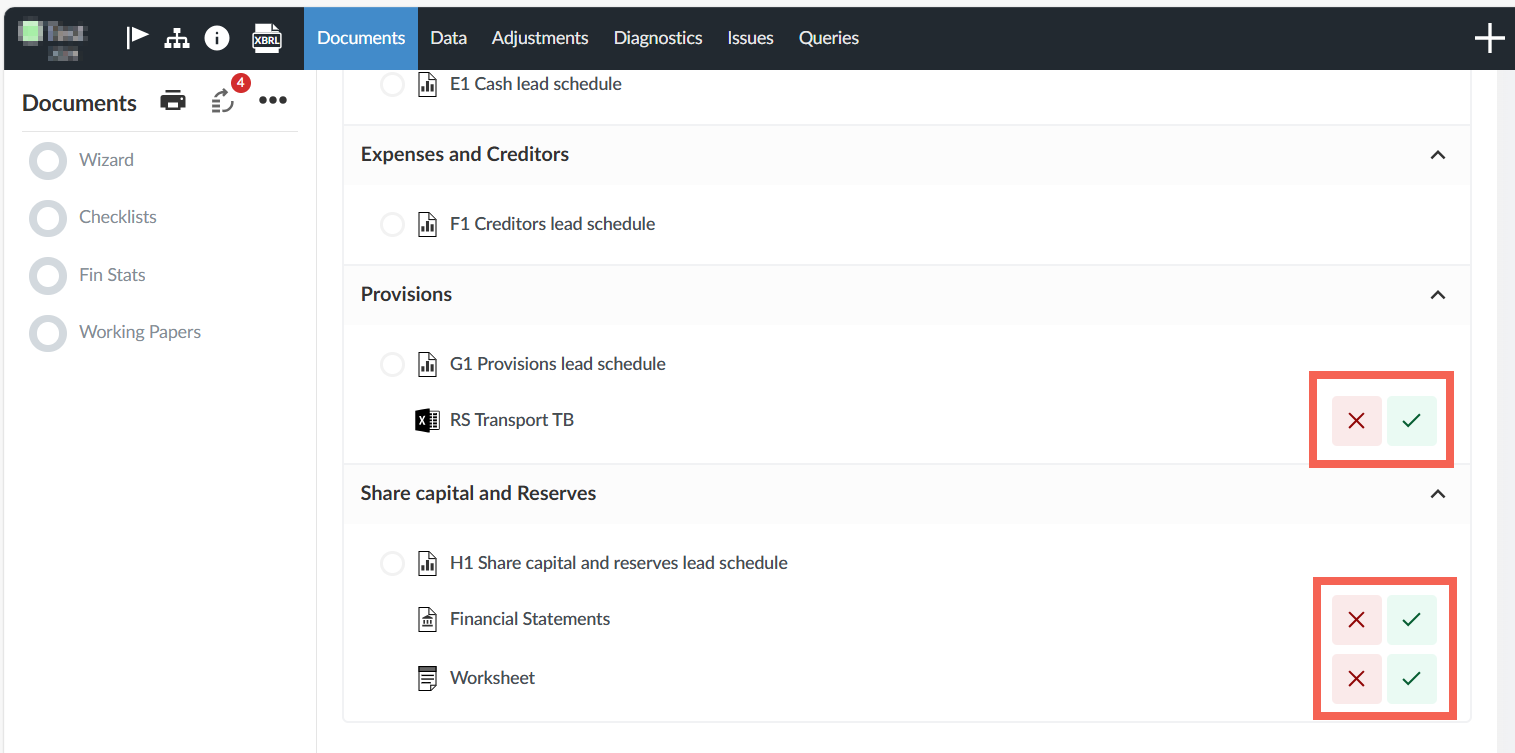Accept the Worksheet document
This screenshot has height=753, width=1515.
[1411, 679]
